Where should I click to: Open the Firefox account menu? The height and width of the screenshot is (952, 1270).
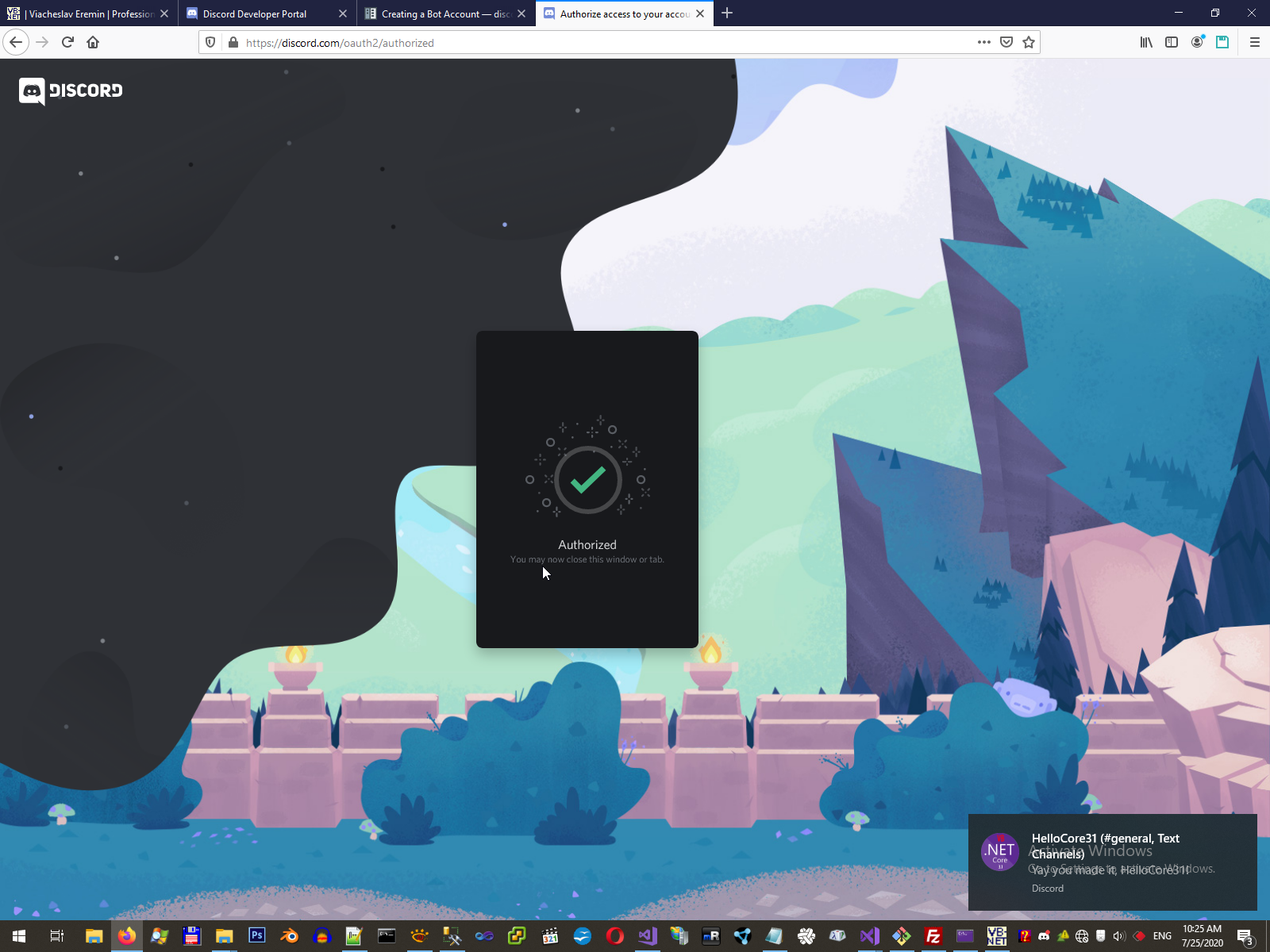point(1197,42)
